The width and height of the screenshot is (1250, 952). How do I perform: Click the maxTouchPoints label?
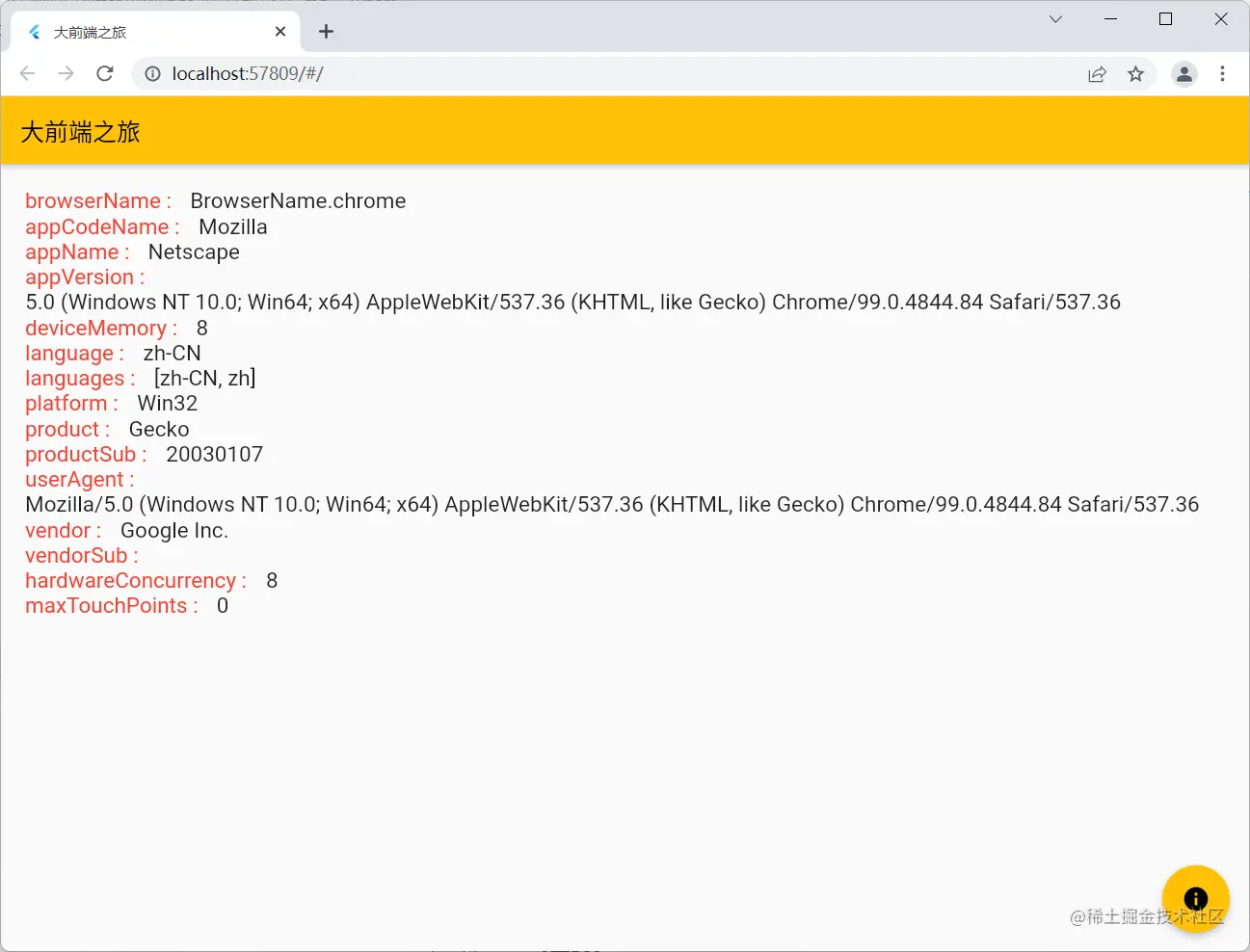[x=112, y=605]
